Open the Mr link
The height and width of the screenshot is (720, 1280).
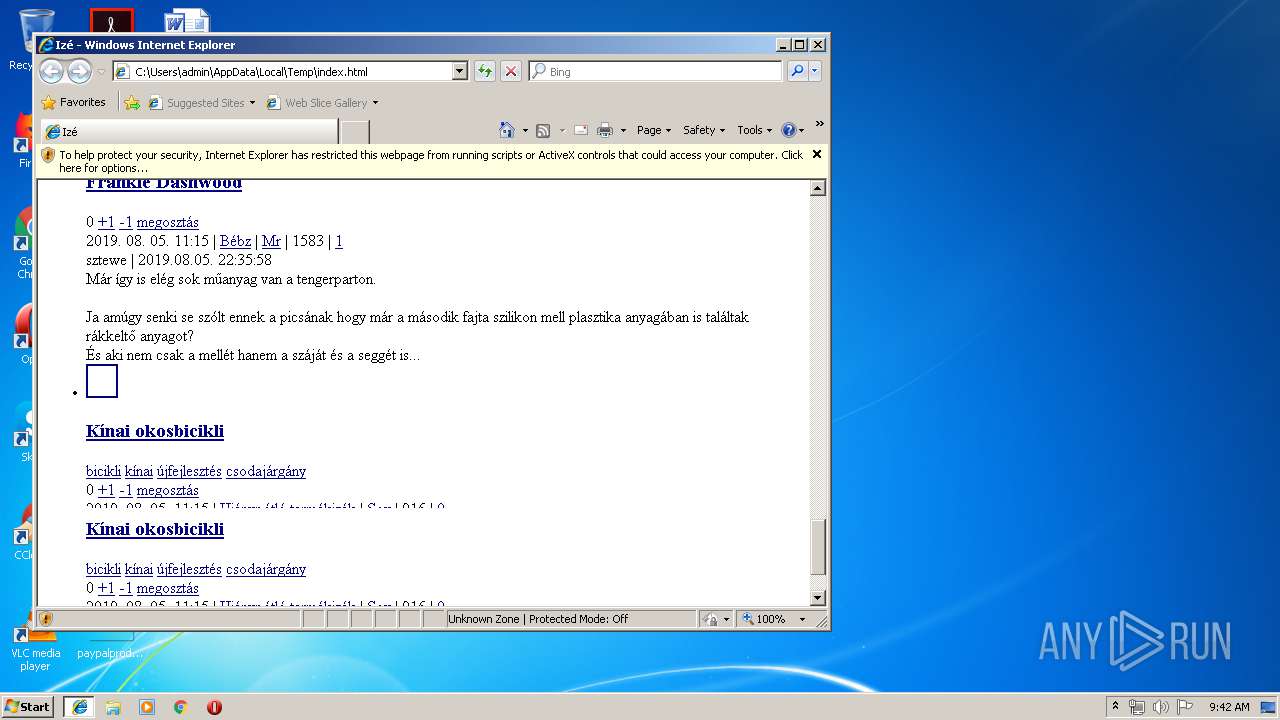(x=271, y=241)
